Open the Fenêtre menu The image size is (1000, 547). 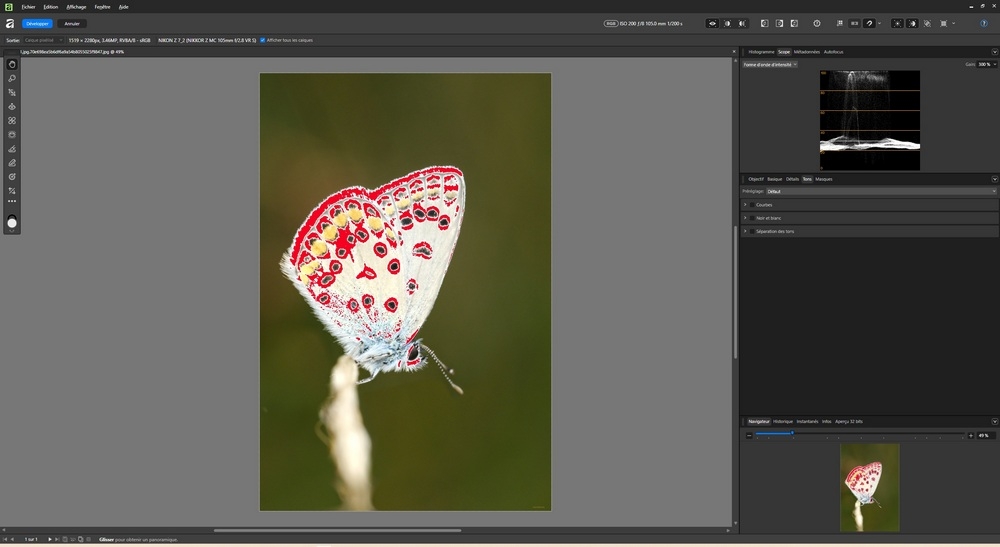click(x=102, y=7)
